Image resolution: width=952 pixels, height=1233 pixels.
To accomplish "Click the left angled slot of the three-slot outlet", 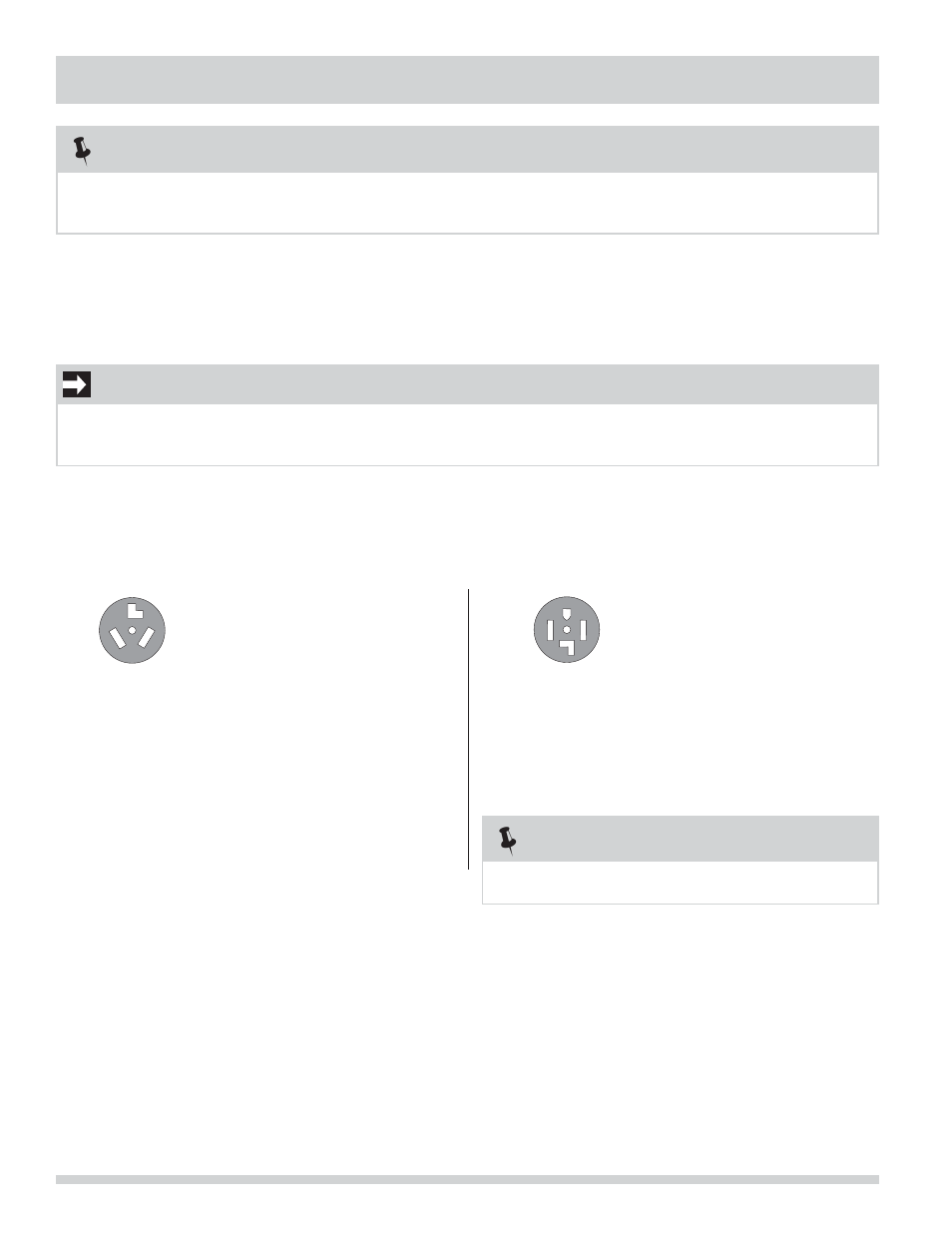I will click(x=117, y=636).
